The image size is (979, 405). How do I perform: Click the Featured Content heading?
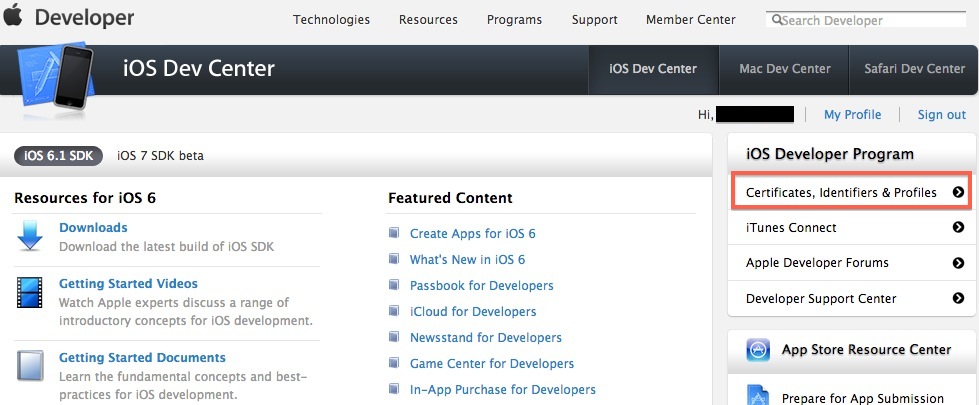(450, 198)
